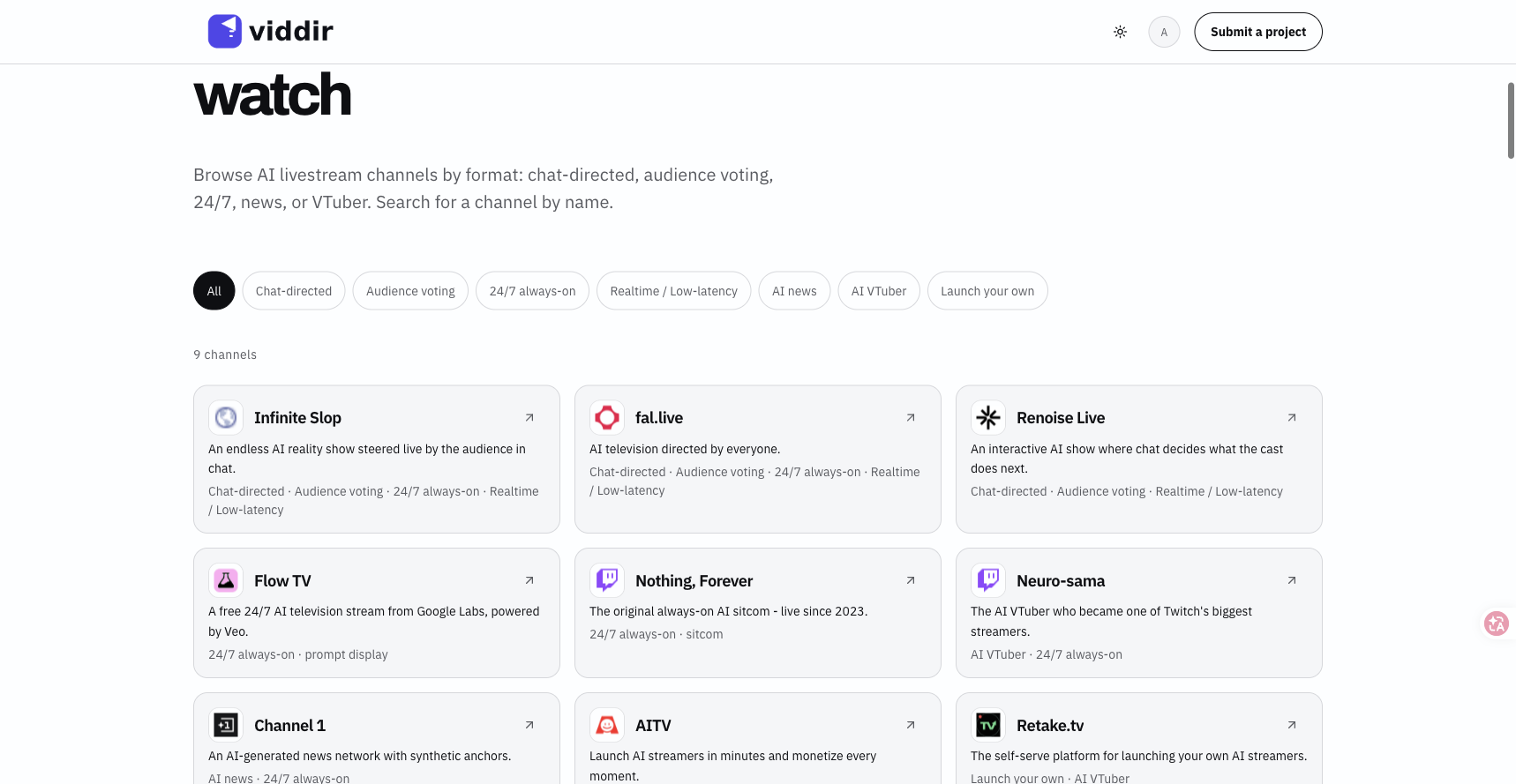Click the fal.live channel logo
Viewport: 1516px width, 784px height.
[607, 417]
